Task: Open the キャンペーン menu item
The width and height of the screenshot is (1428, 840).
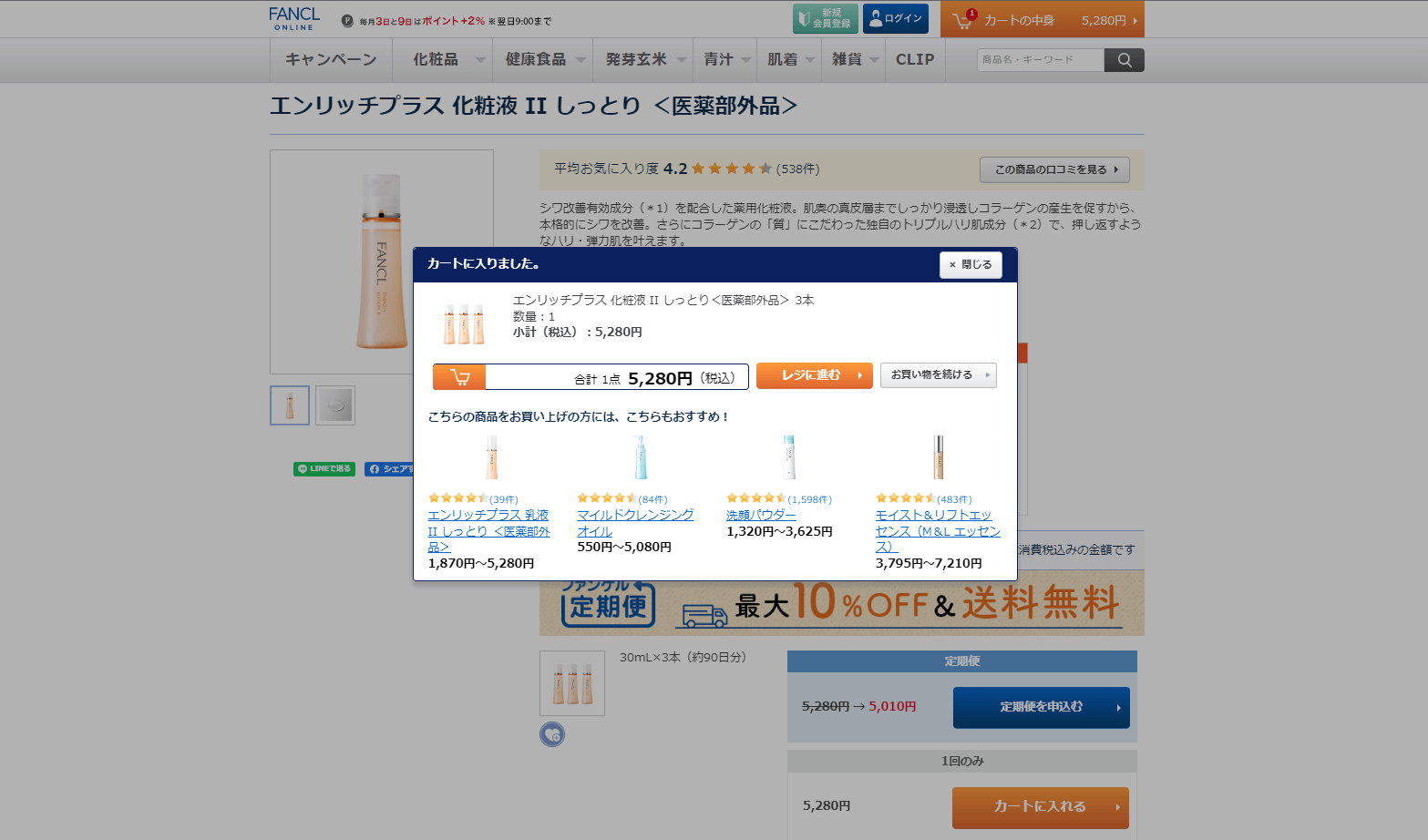Action: pyautogui.click(x=331, y=60)
